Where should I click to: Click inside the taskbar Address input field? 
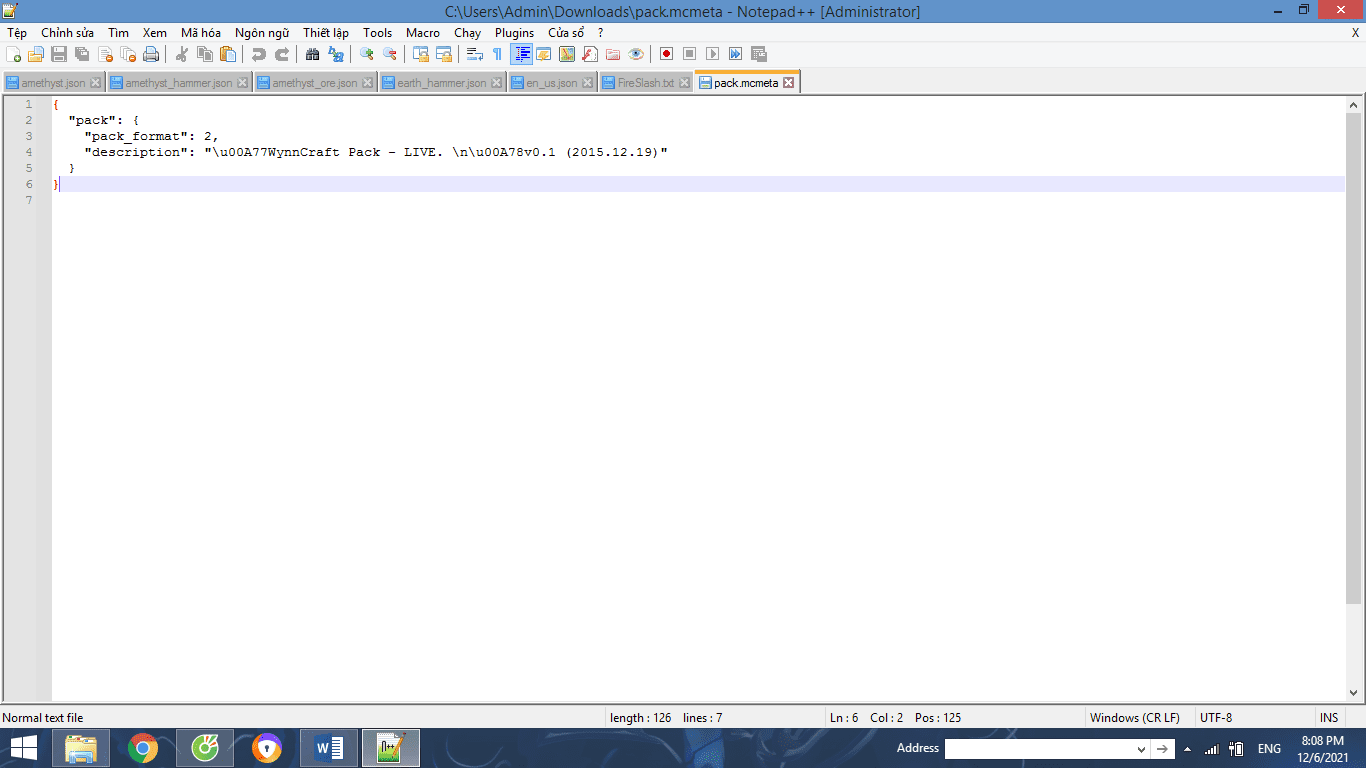pos(1040,749)
